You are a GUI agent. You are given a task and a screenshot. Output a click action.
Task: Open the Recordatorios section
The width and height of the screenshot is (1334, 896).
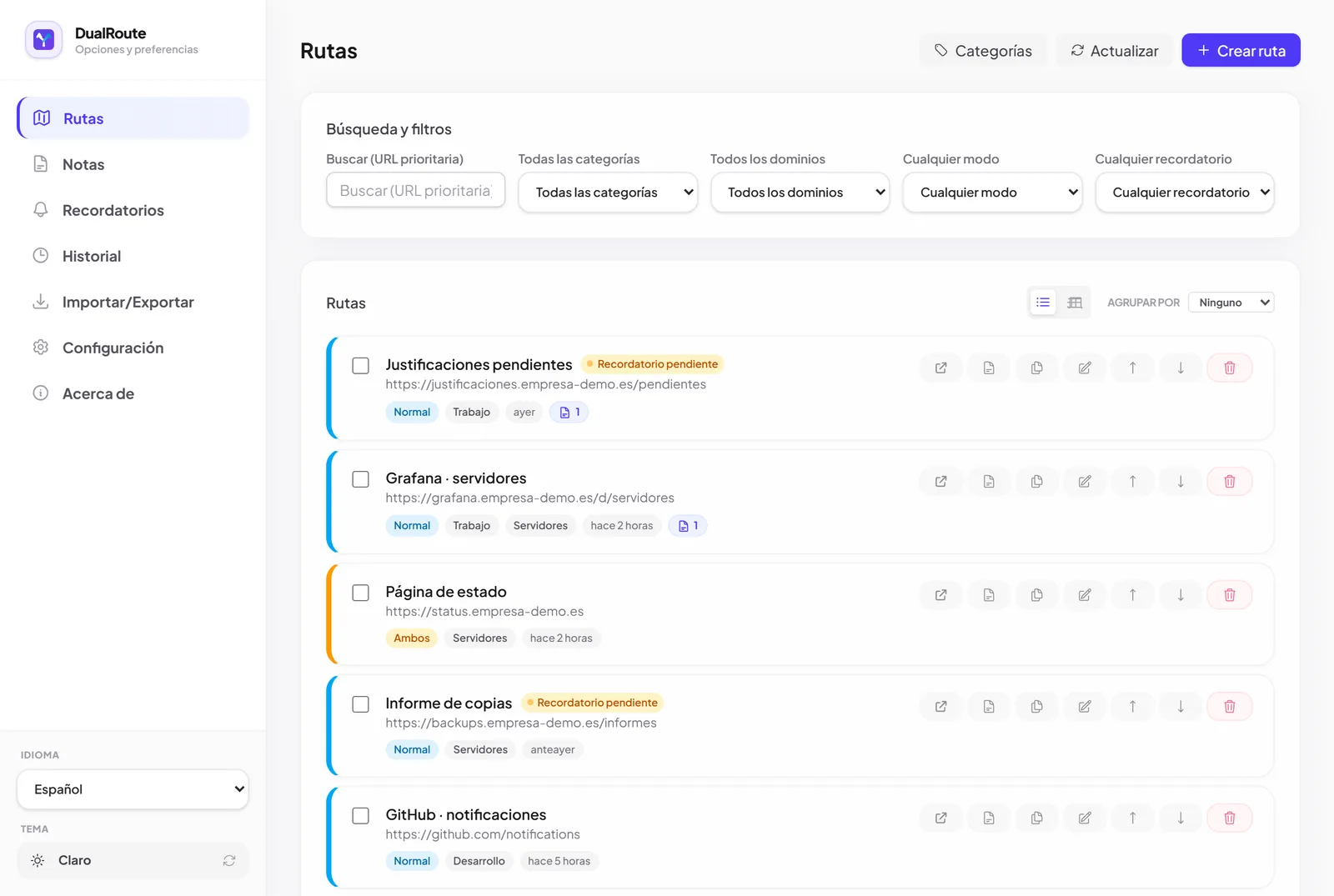tap(133, 210)
